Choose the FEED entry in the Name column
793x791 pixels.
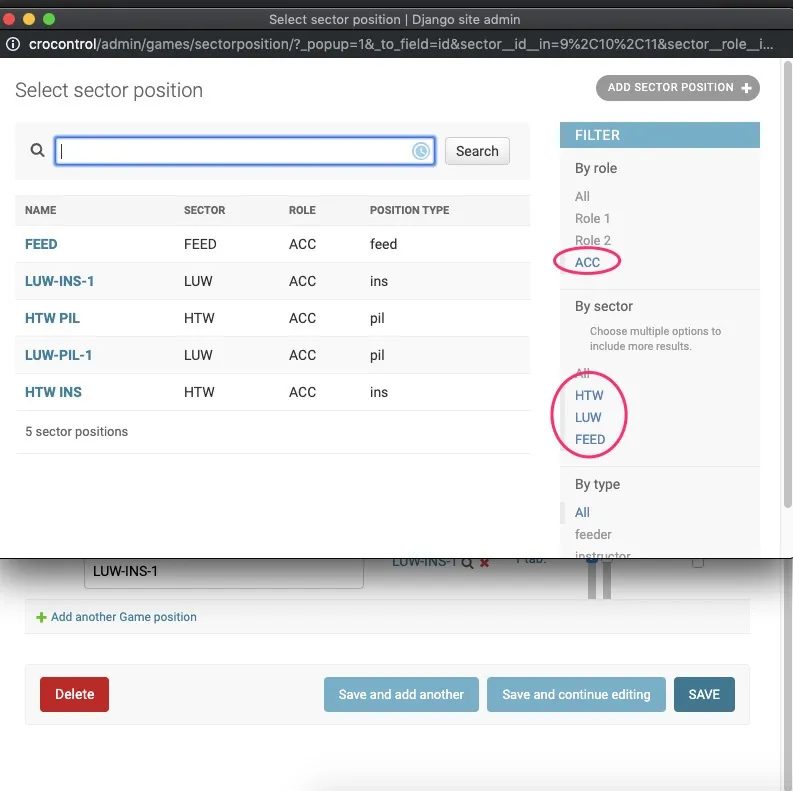click(x=41, y=244)
